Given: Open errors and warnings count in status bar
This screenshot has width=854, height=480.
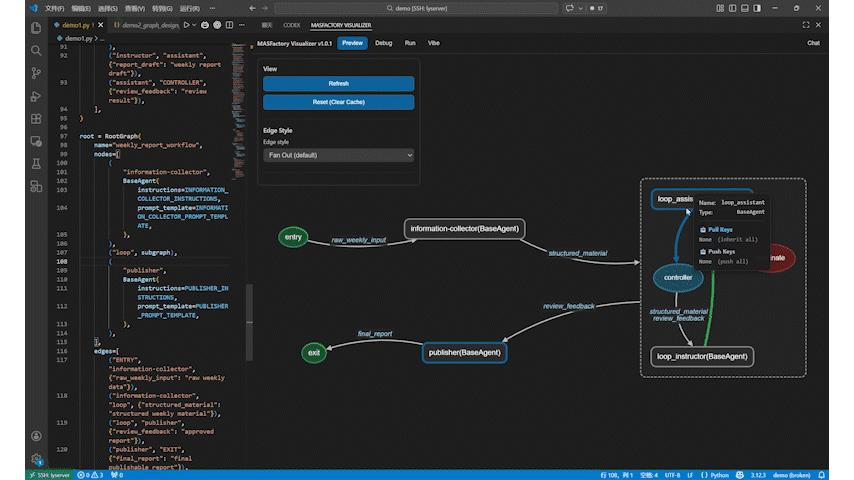Looking at the screenshot, I should coord(90,475).
